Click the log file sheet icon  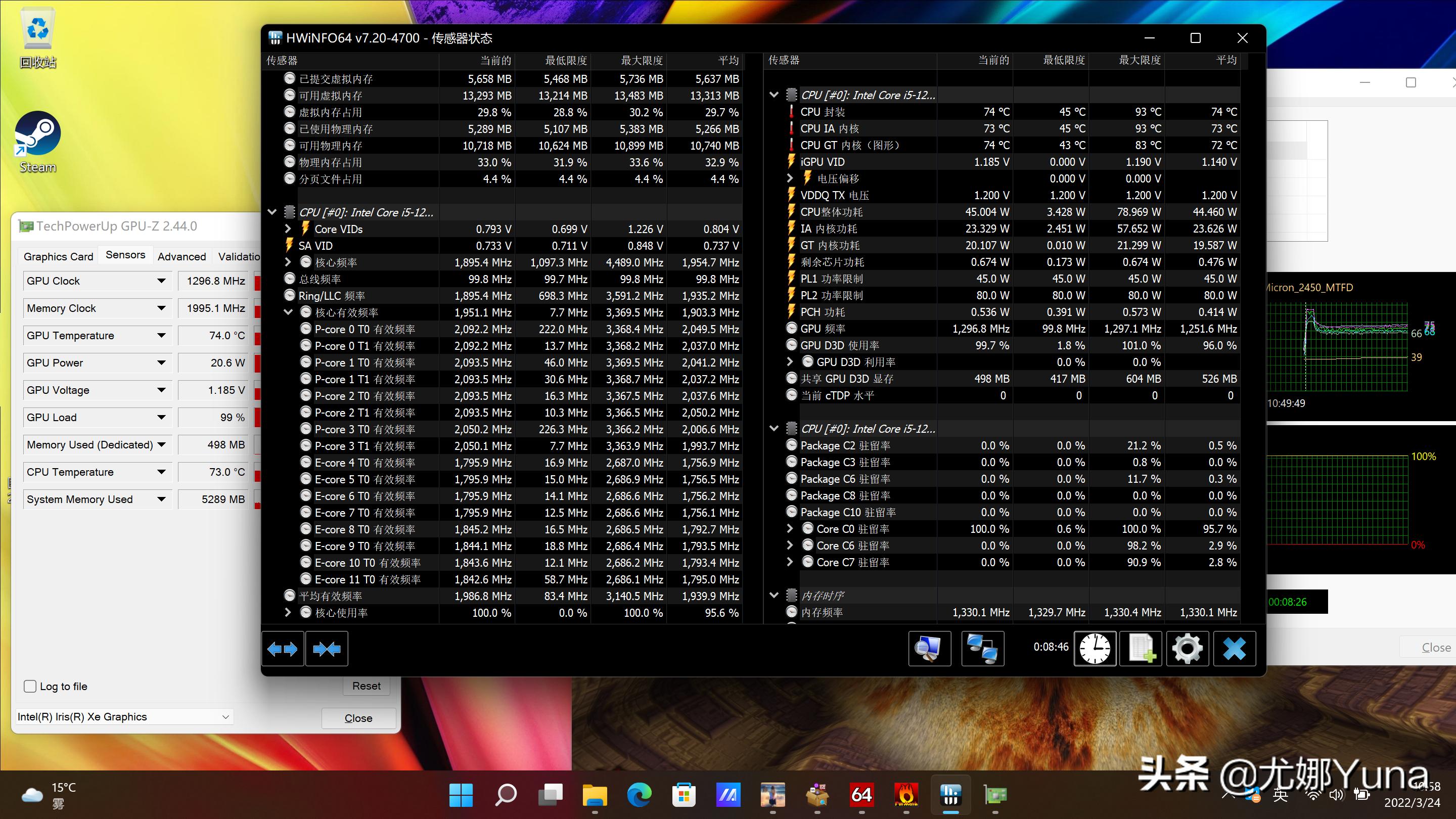point(1141,648)
